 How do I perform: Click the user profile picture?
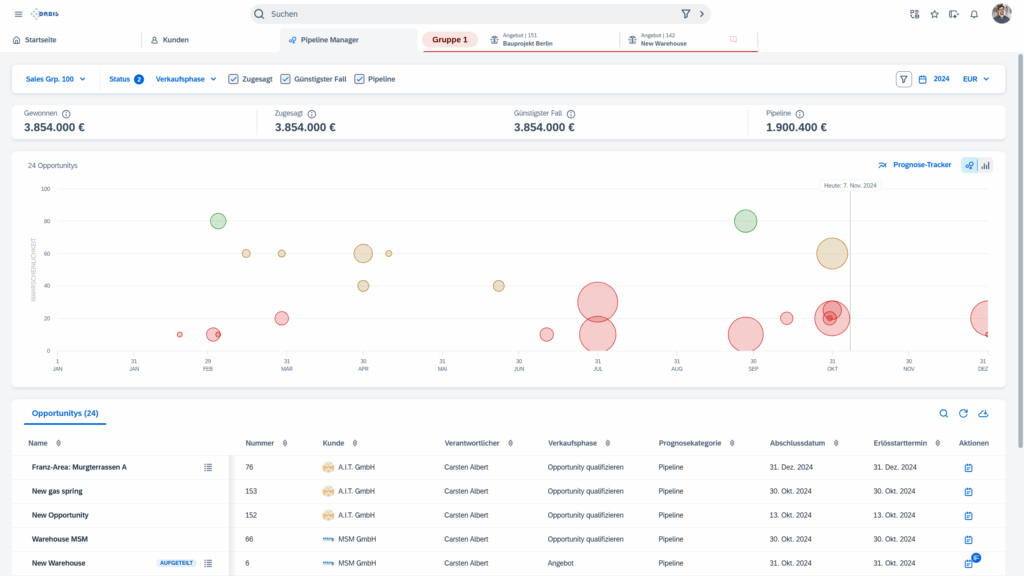pos(1003,14)
